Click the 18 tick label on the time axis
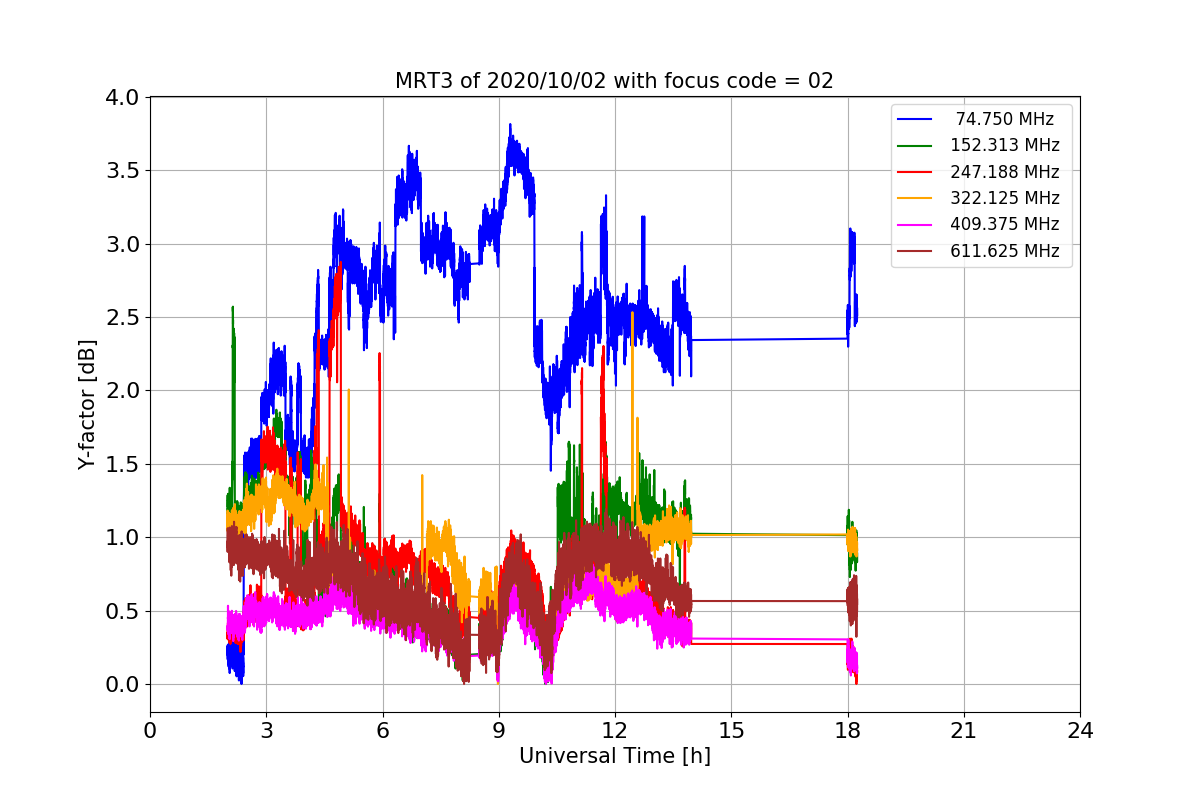Viewport: 1200px width, 800px height. tap(848, 730)
